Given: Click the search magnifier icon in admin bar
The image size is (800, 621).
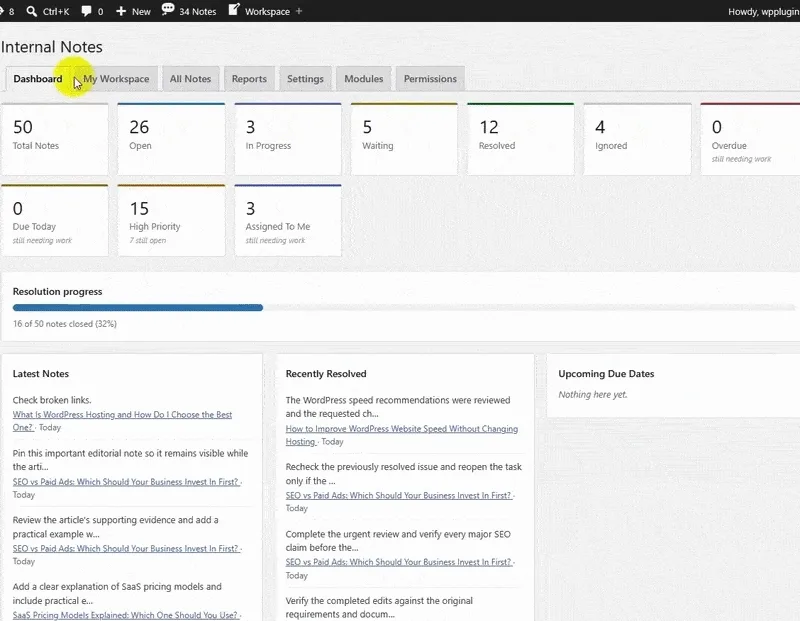Looking at the screenshot, I should (32, 11).
